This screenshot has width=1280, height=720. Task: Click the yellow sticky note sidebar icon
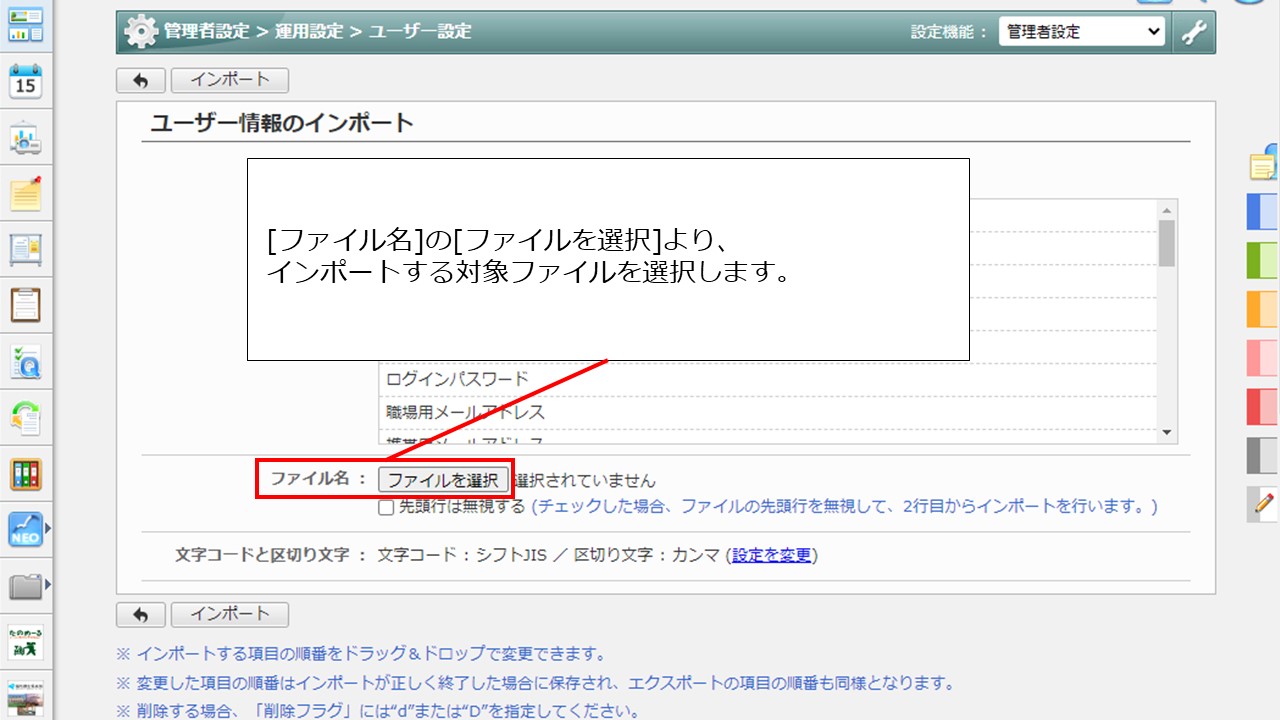pyautogui.click(x=26, y=194)
